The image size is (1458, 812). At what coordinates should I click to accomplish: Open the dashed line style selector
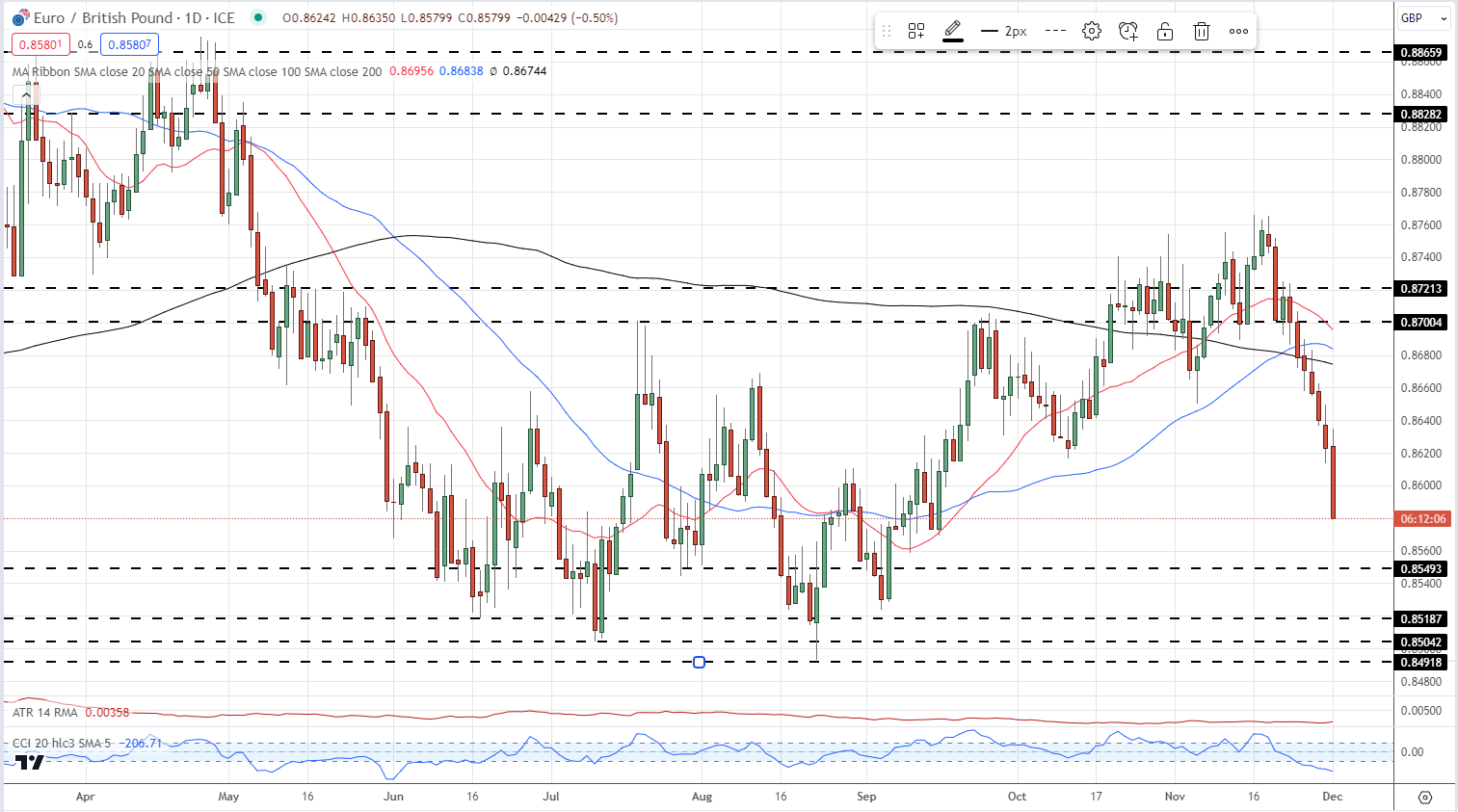click(x=1055, y=31)
